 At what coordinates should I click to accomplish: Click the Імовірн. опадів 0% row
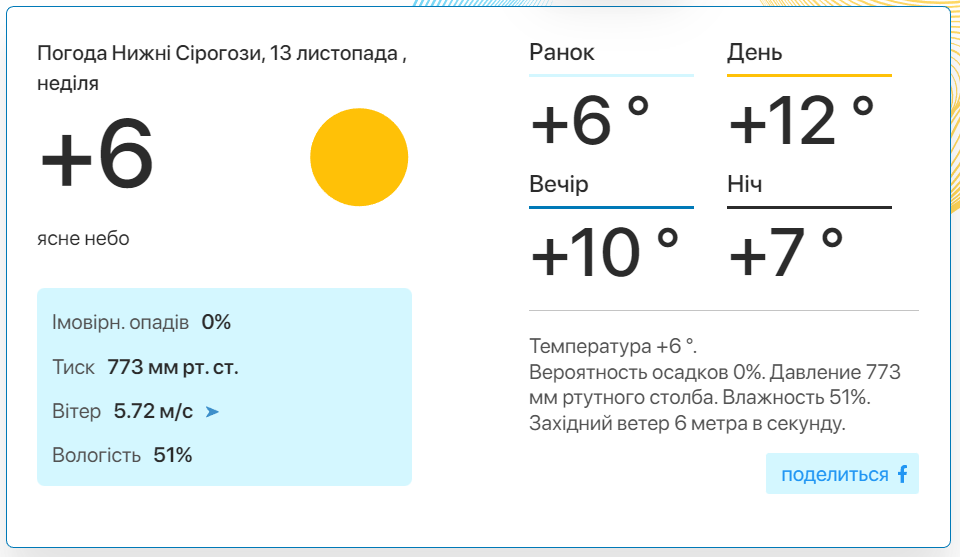[141, 322]
